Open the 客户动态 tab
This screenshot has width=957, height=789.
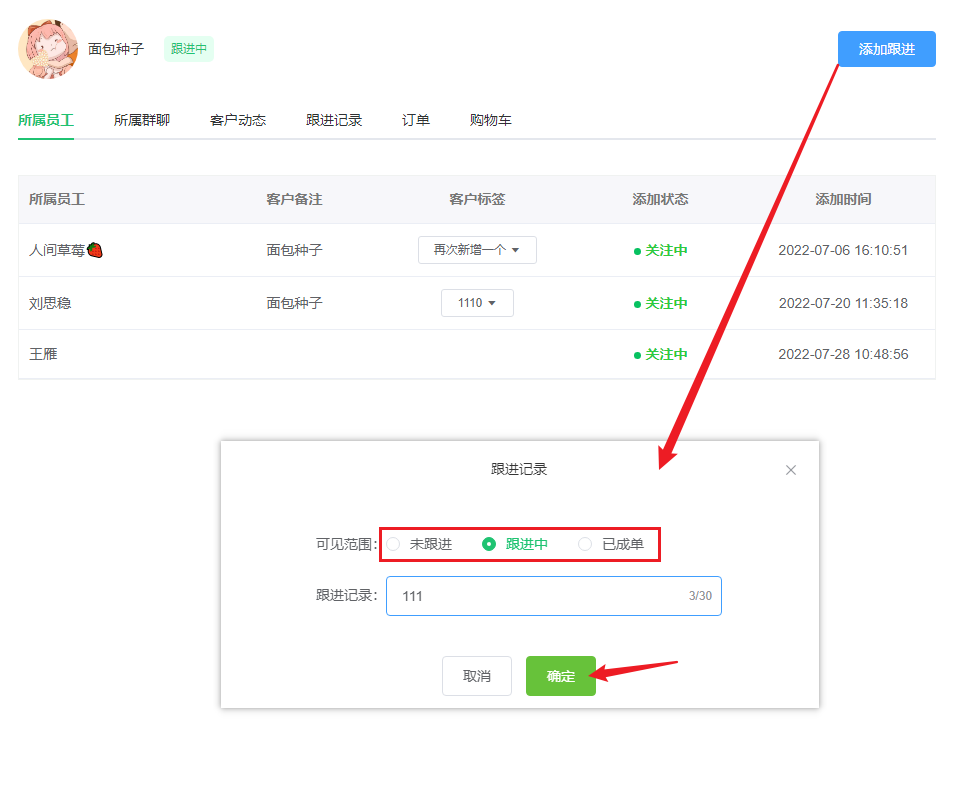[x=238, y=119]
